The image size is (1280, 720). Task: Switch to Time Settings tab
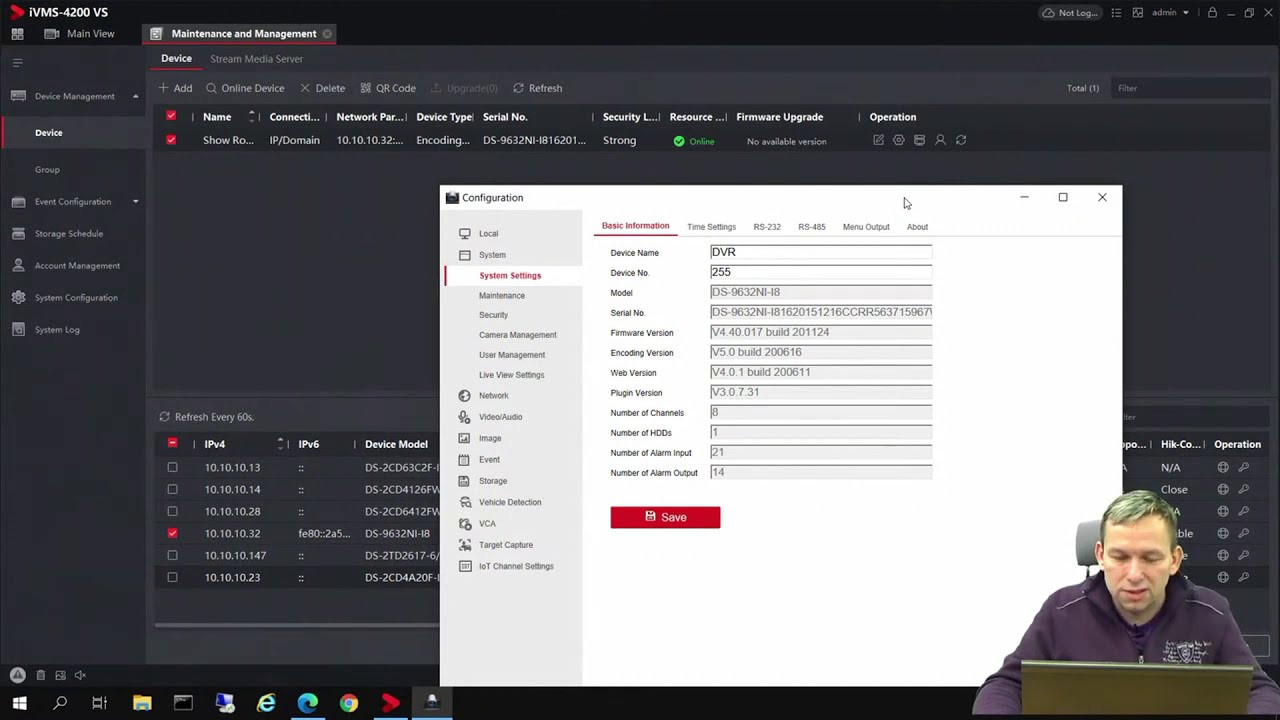[711, 227]
